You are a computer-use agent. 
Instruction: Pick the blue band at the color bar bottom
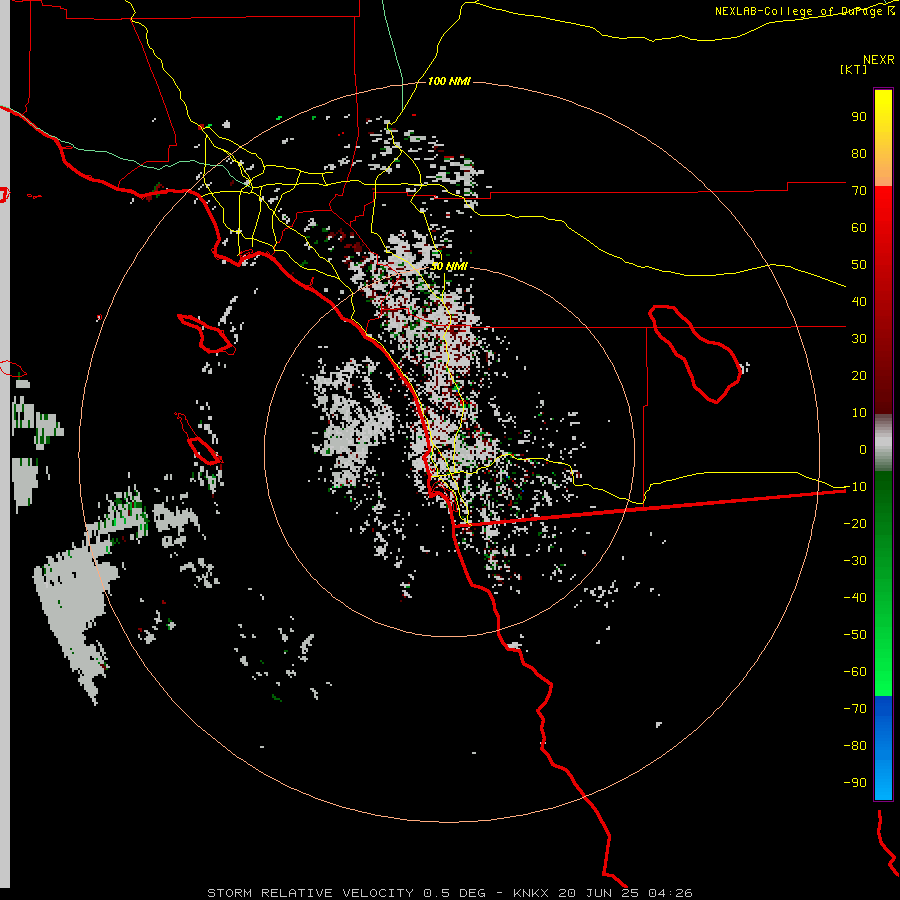coord(883,748)
